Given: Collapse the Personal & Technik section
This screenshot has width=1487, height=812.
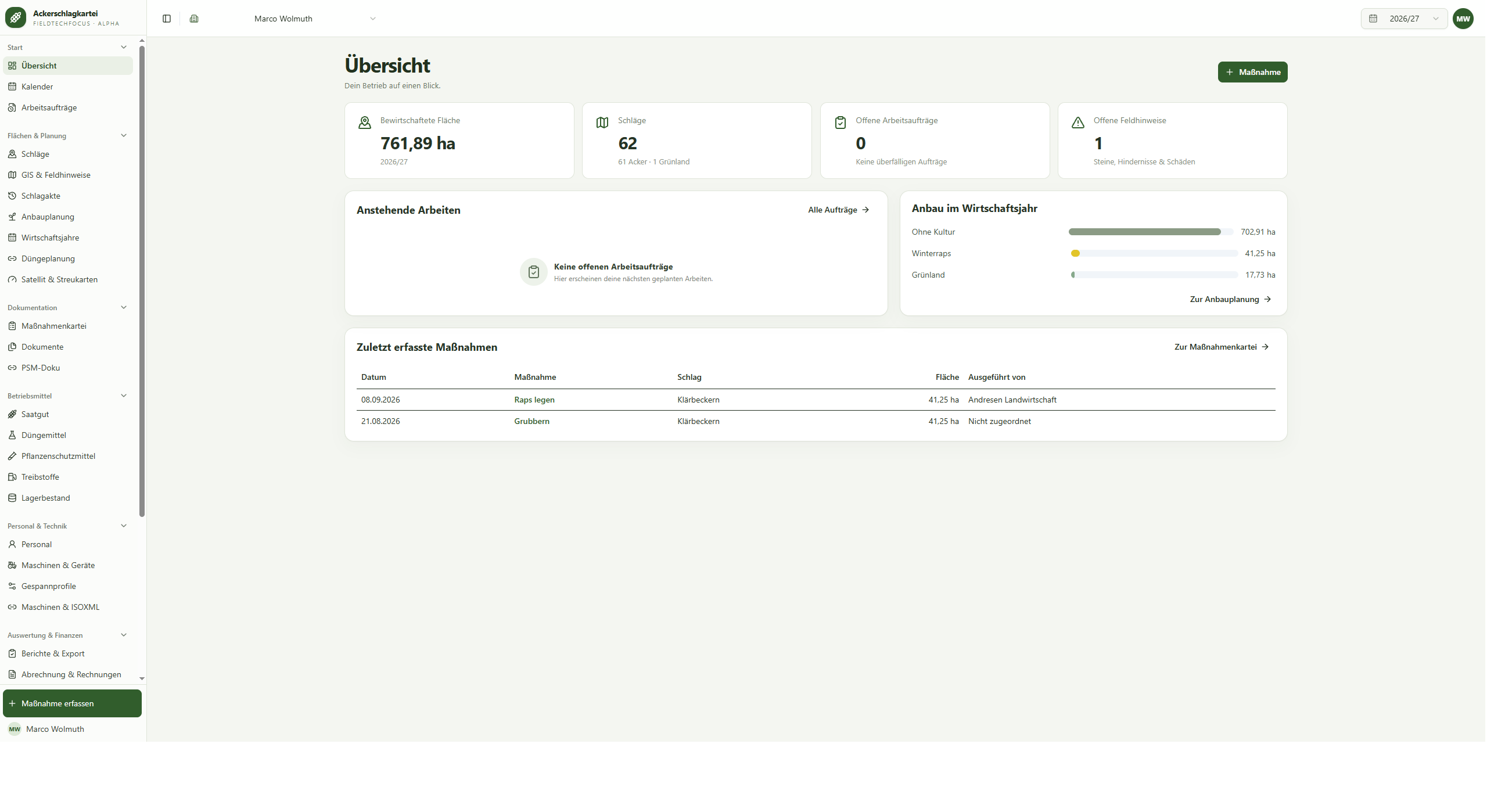Looking at the screenshot, I should pyautogui.click(x=124, y=526).
